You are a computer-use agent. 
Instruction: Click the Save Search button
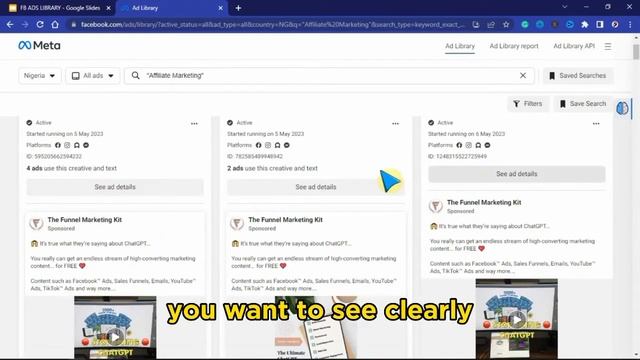(x=583, y=104)
